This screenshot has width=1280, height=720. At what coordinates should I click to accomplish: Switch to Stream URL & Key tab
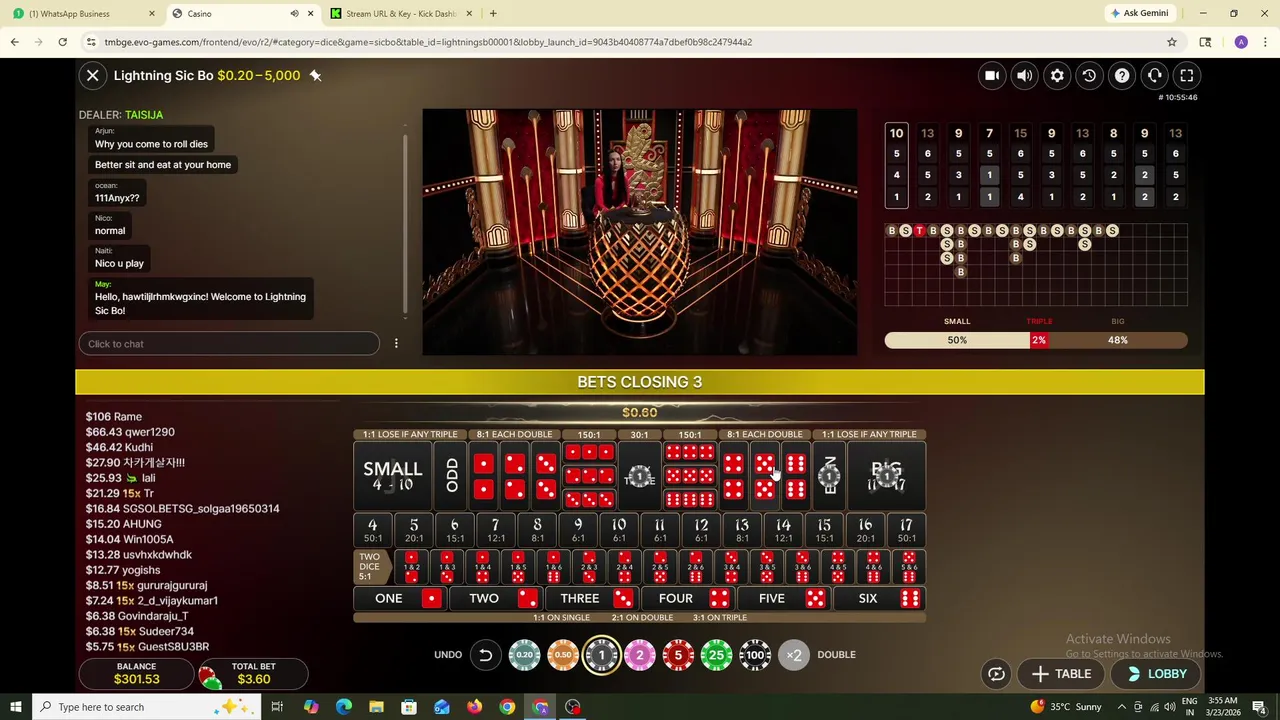click(400, 13)
